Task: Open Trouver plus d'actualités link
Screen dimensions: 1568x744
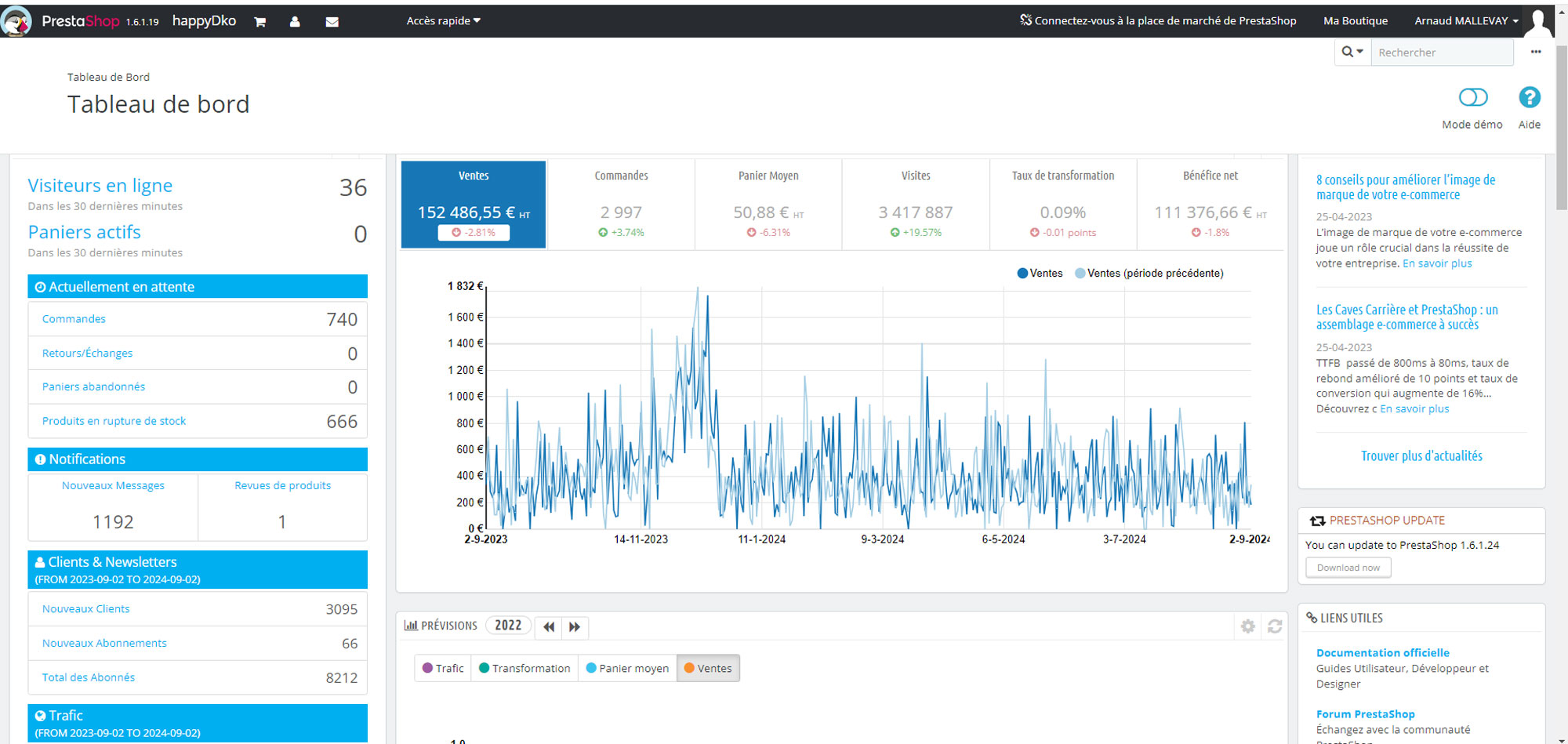Action: click(1421, 455)
